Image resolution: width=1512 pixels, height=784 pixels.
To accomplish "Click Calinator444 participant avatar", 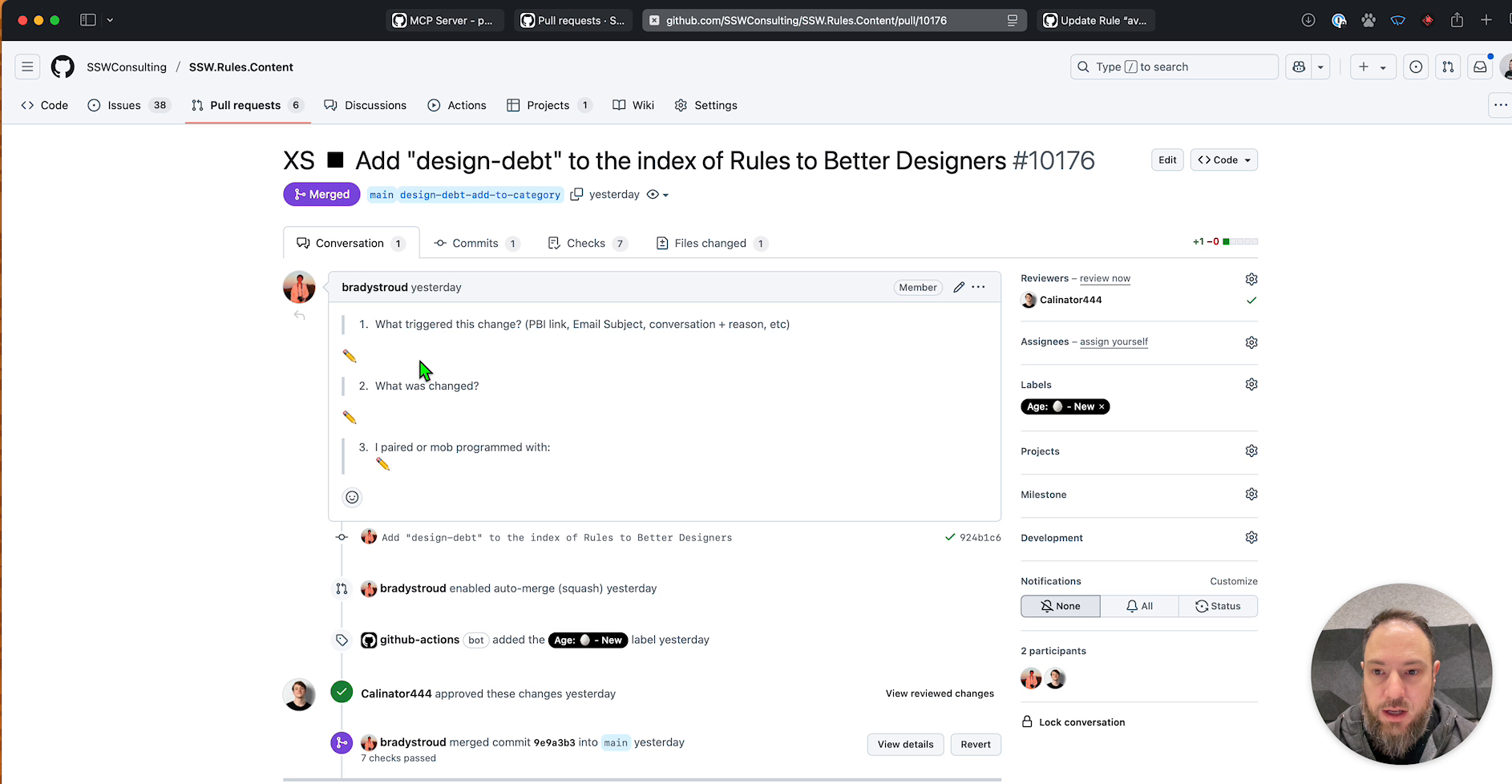I will pyautogui.click(x=1055, y=678).
